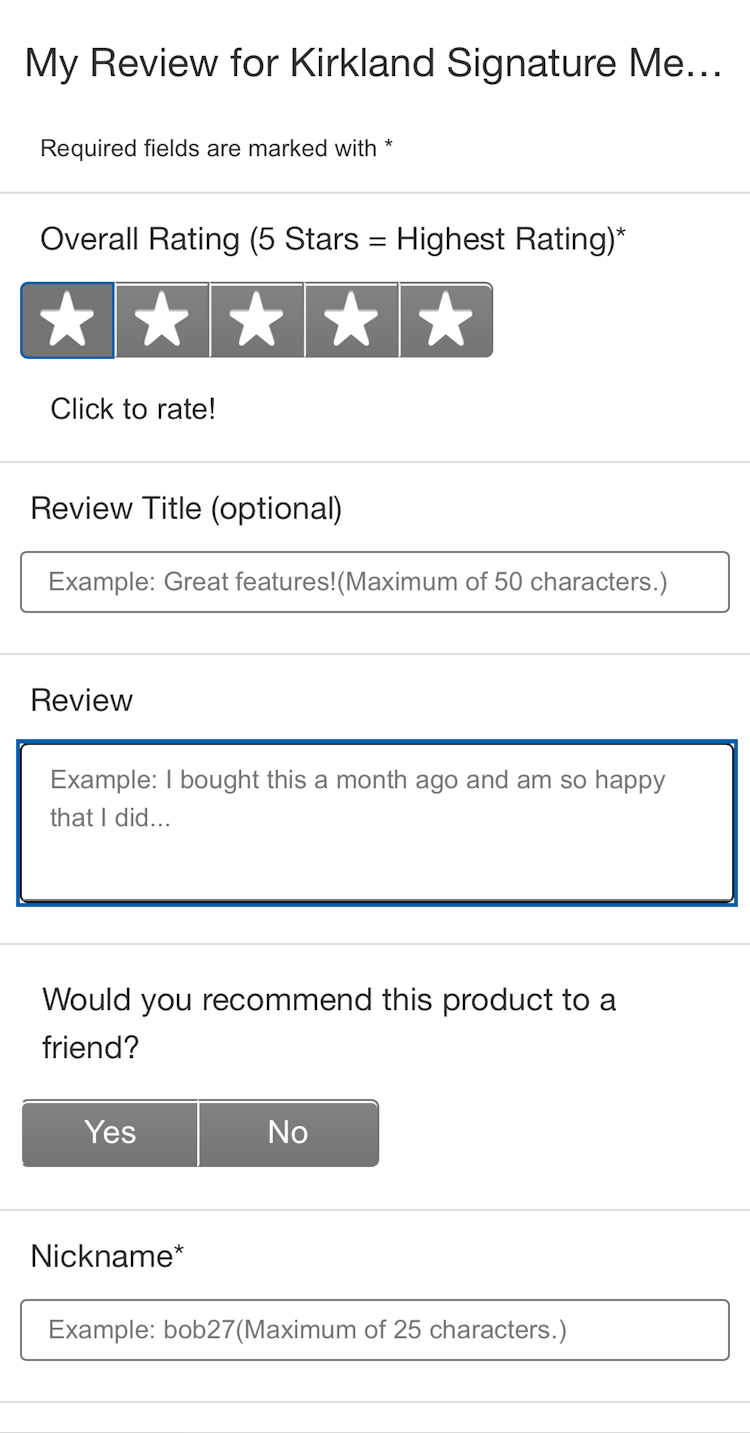This screenshot has height=1433, width=750.
Task: Click the 'Overall Rating' label
Action: [325, 240]
